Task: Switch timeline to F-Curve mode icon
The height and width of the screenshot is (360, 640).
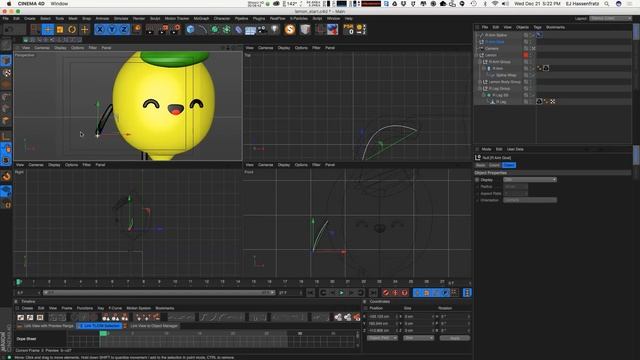Action: (x=30, y=317)
